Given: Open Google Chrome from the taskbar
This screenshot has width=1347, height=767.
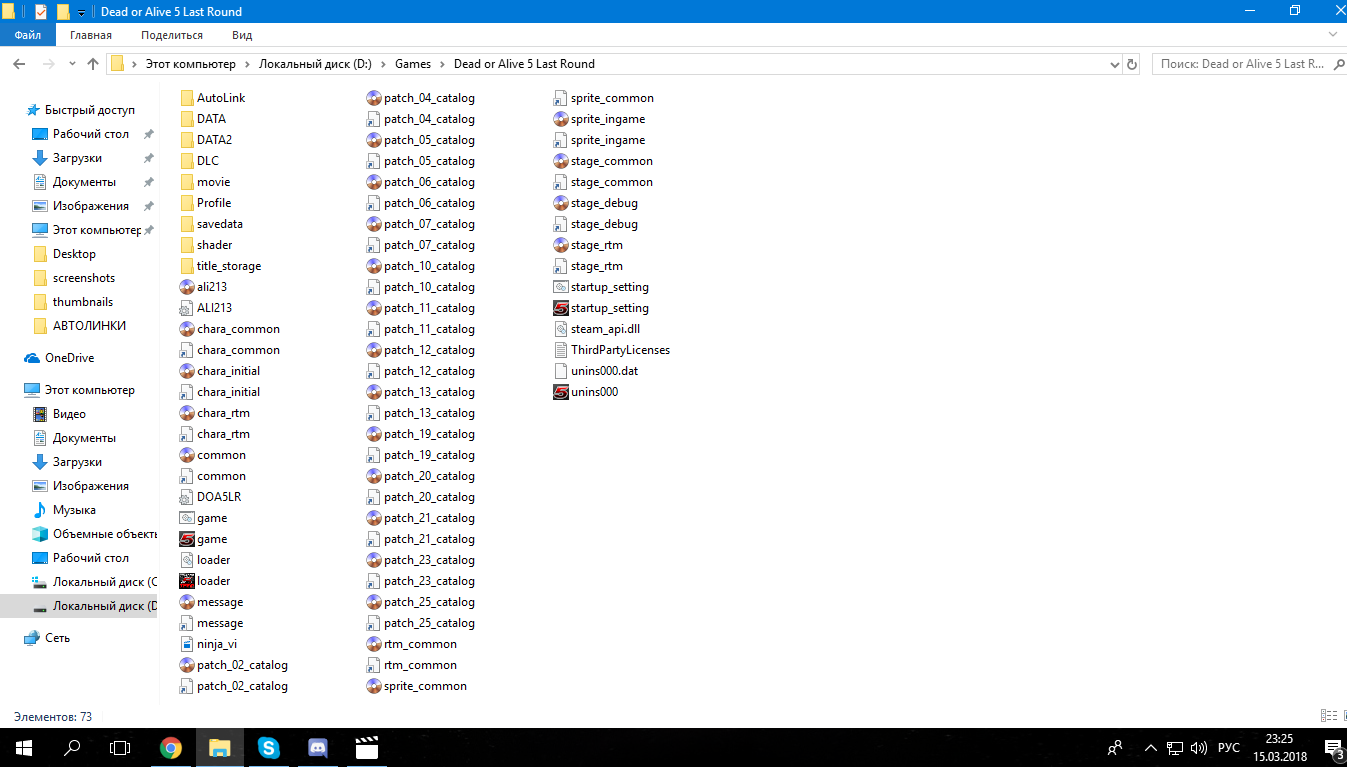Looking at the screenshot, I should pos(171,747).
